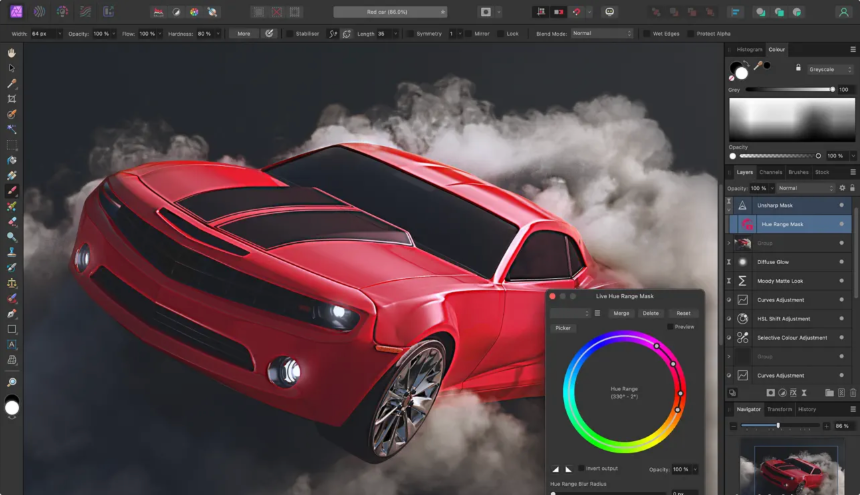The image size is (860, 495).
Task: Click Merge in Live Hue Range Mask
Action: [621, 313]
